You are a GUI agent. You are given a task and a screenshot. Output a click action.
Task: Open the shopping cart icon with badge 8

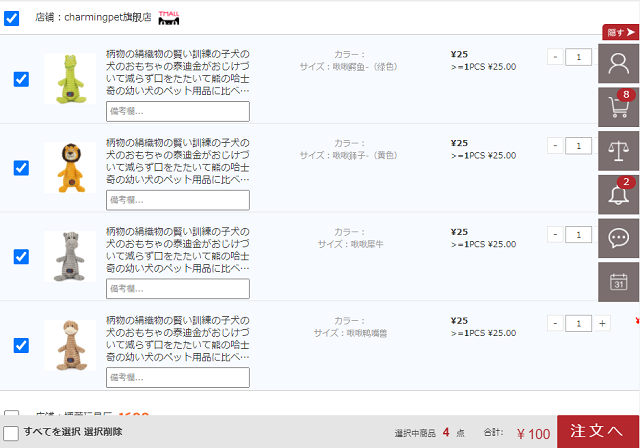tap(618, 107)
